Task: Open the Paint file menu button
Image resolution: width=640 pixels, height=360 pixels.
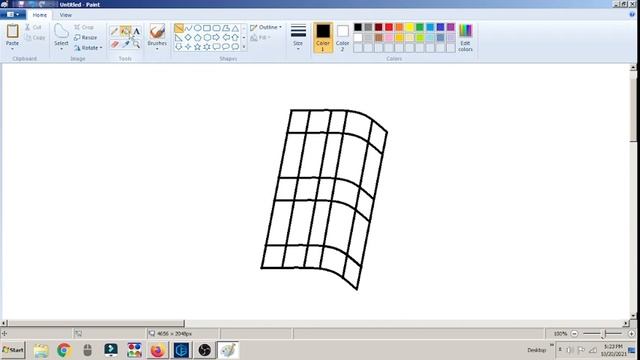Action: pos(13,15)
